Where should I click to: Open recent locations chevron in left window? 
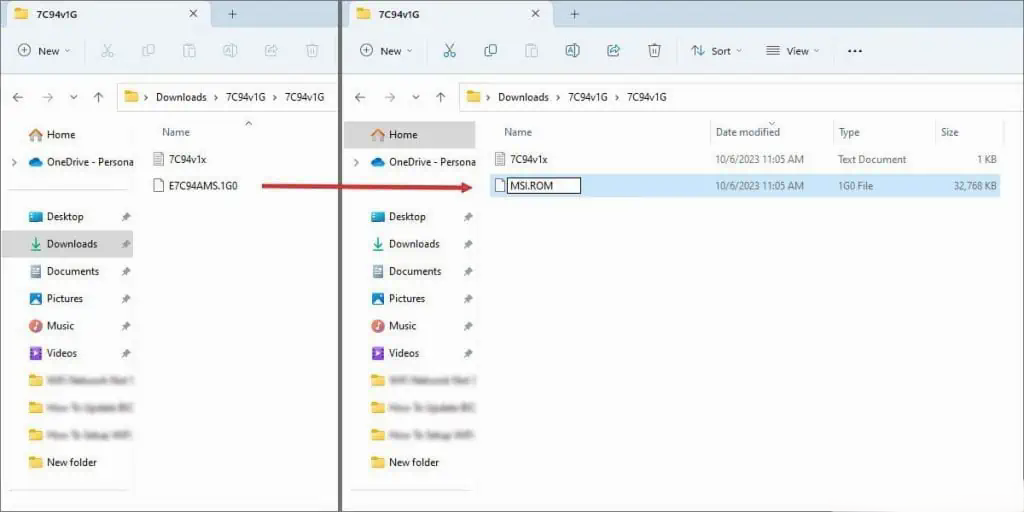point(74,97)
